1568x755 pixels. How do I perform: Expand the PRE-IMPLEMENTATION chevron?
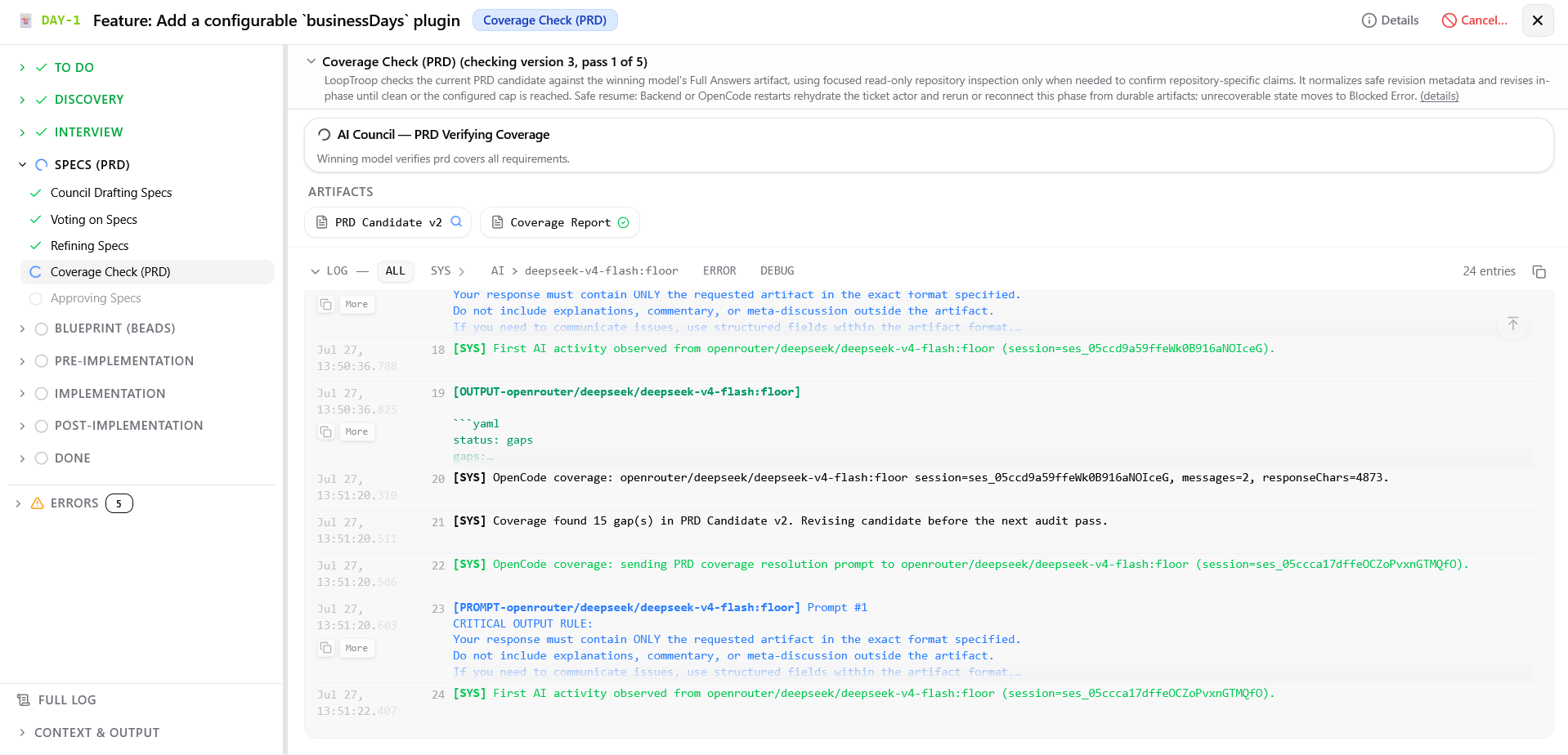coord(22,361)
